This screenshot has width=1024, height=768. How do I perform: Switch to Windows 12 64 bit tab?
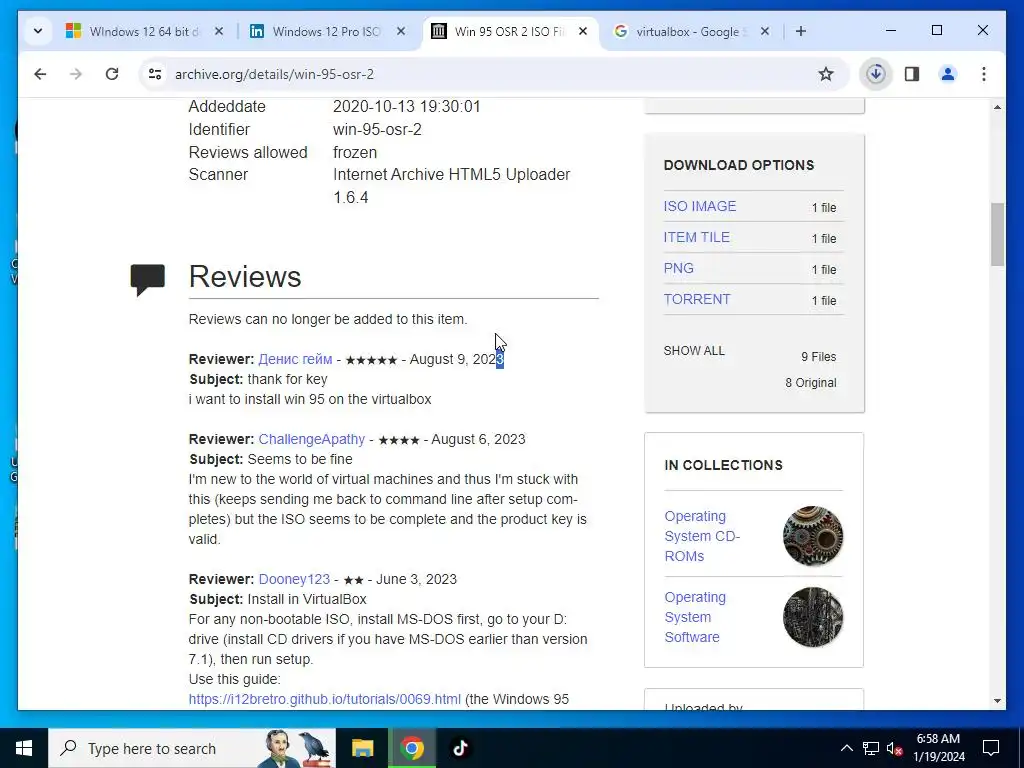[x=144, y=31]
